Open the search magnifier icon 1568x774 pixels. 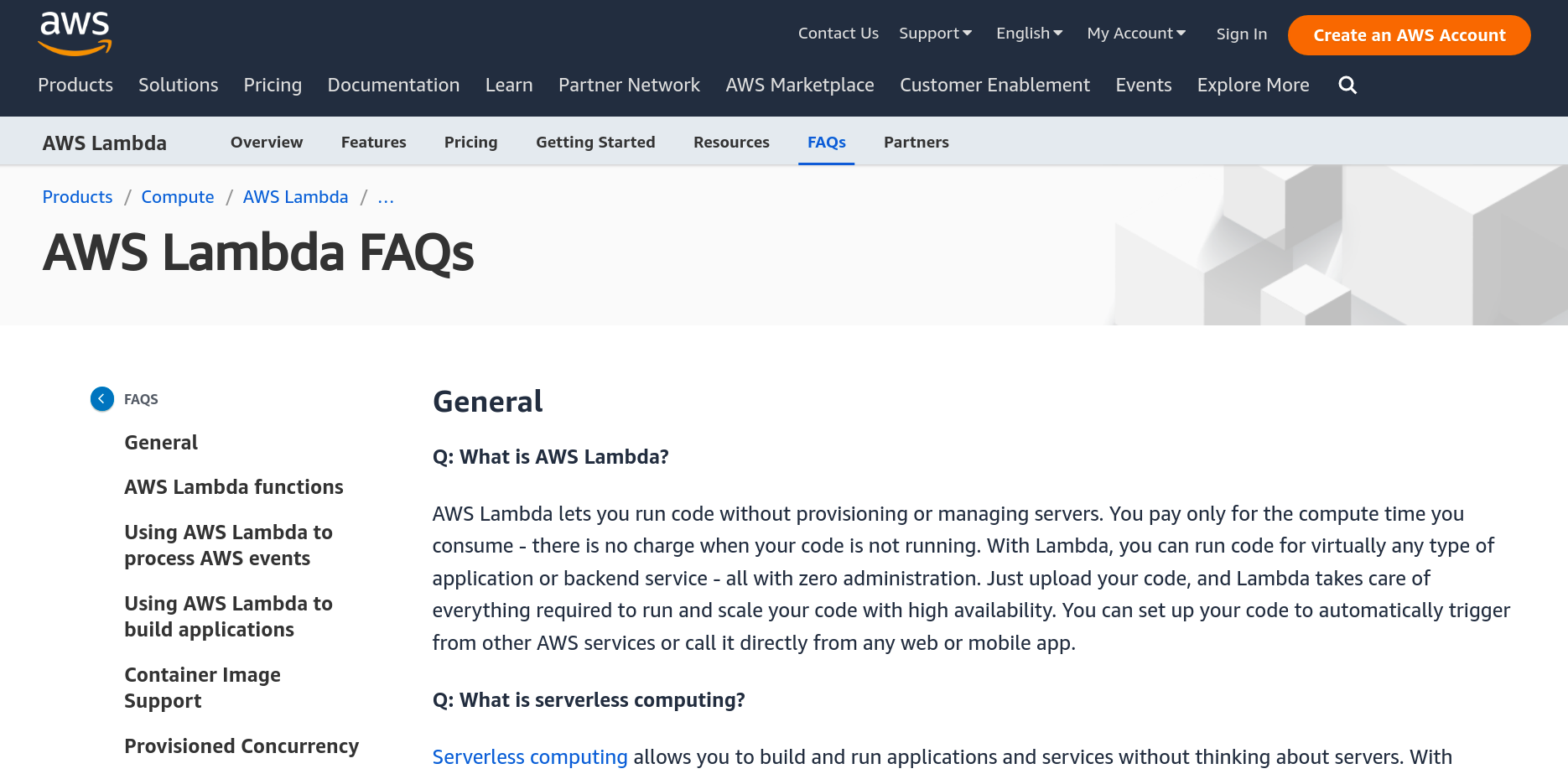click(1347, 85)
